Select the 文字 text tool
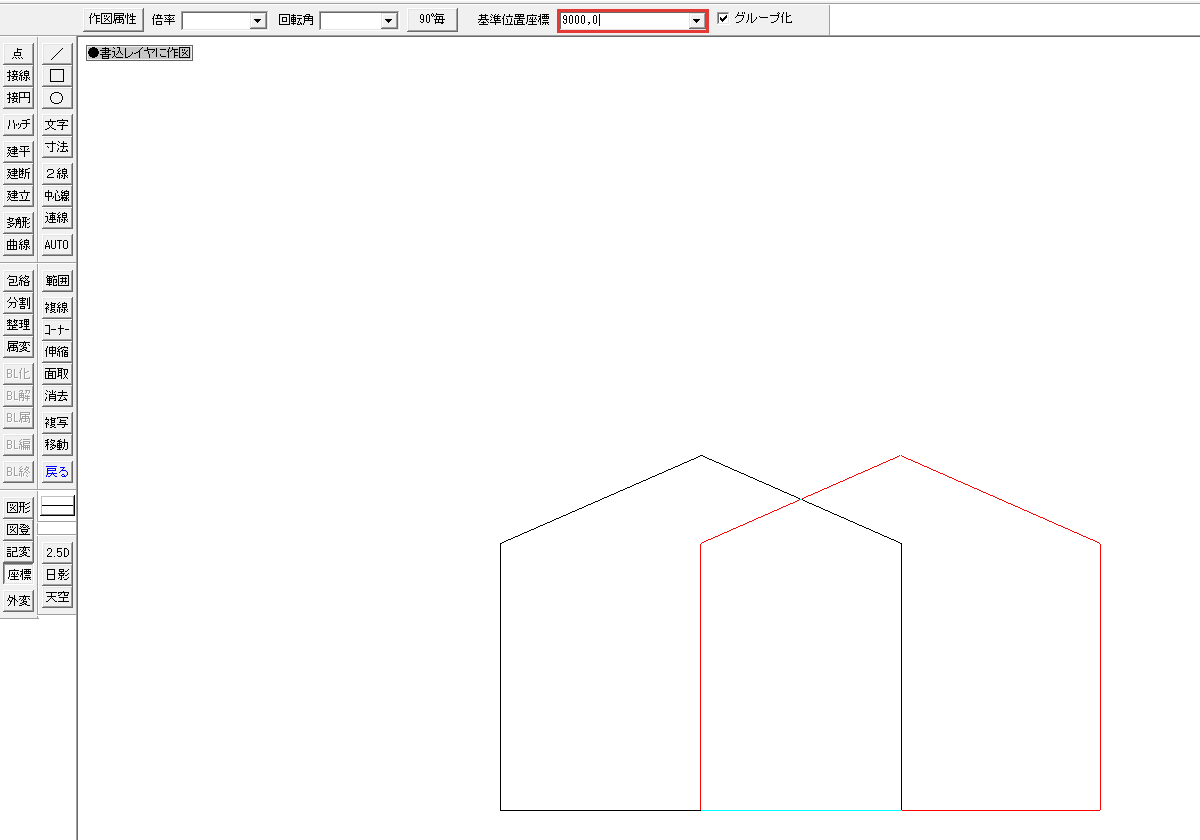 pos(57,125)
